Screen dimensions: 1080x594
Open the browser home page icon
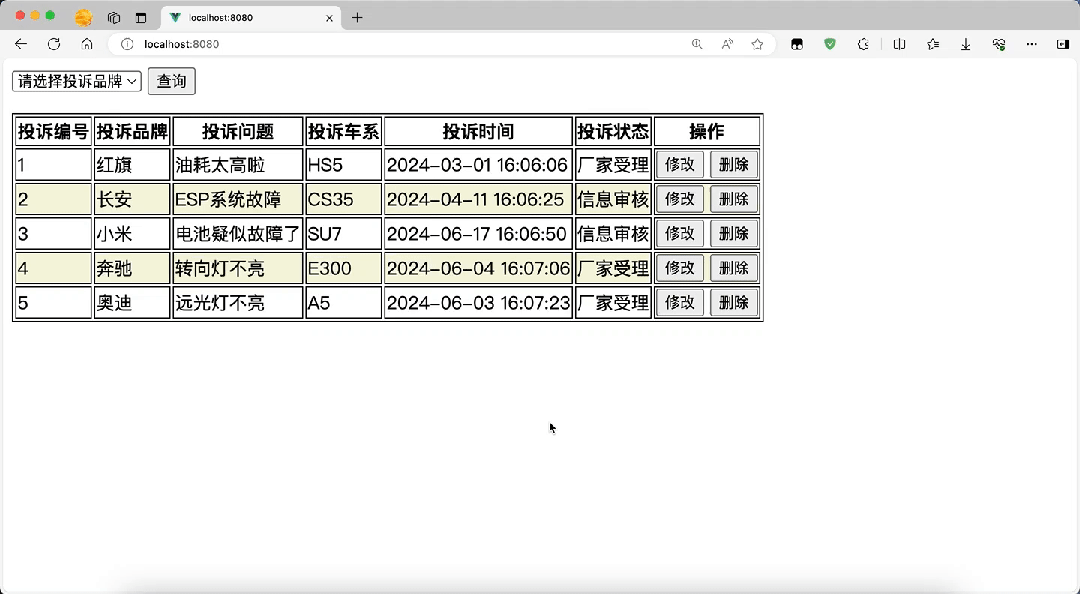click(x=87, y=44)
